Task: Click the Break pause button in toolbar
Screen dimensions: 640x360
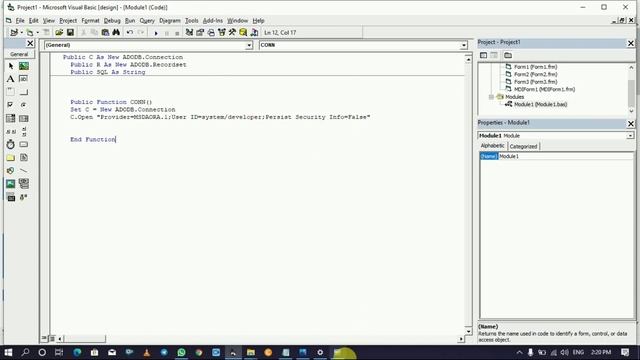Action: click(x=167, y=33)
